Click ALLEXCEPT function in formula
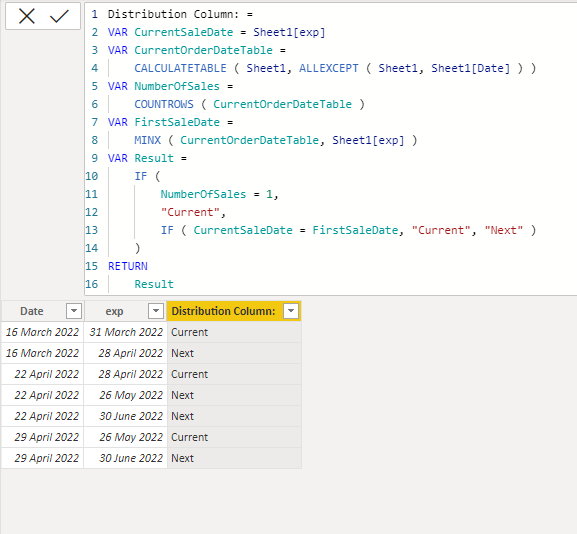The image size is (577, 534). click(329, 68)
